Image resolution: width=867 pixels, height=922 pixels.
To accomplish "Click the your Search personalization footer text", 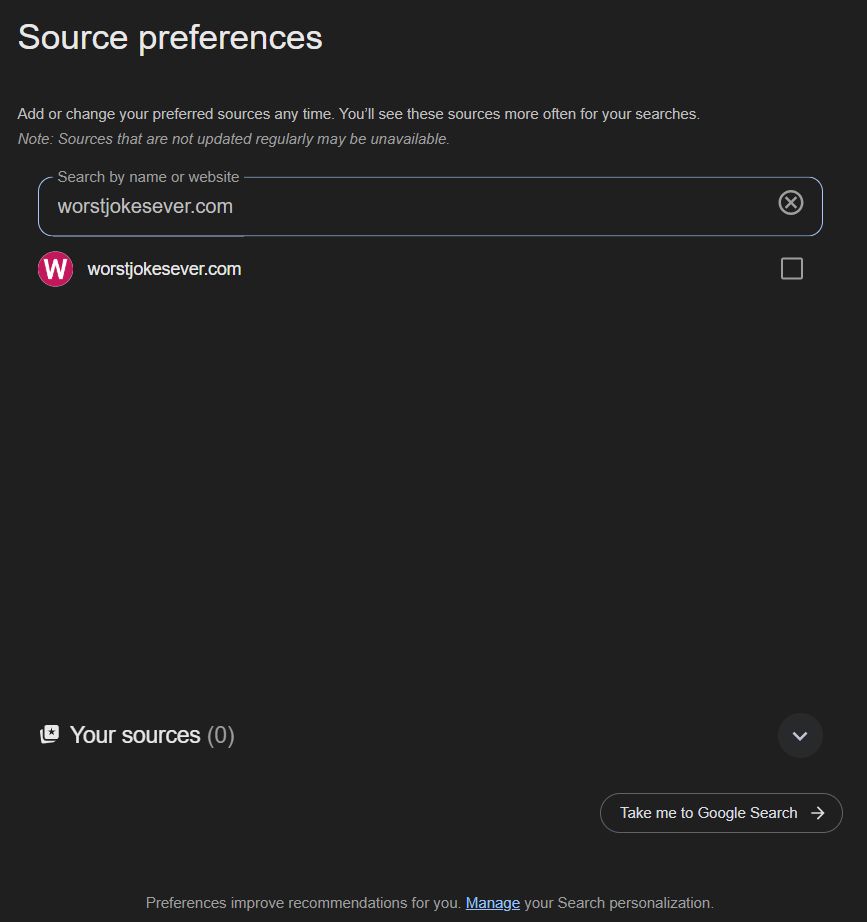I will pyautogui.click(x=618, y=903).
